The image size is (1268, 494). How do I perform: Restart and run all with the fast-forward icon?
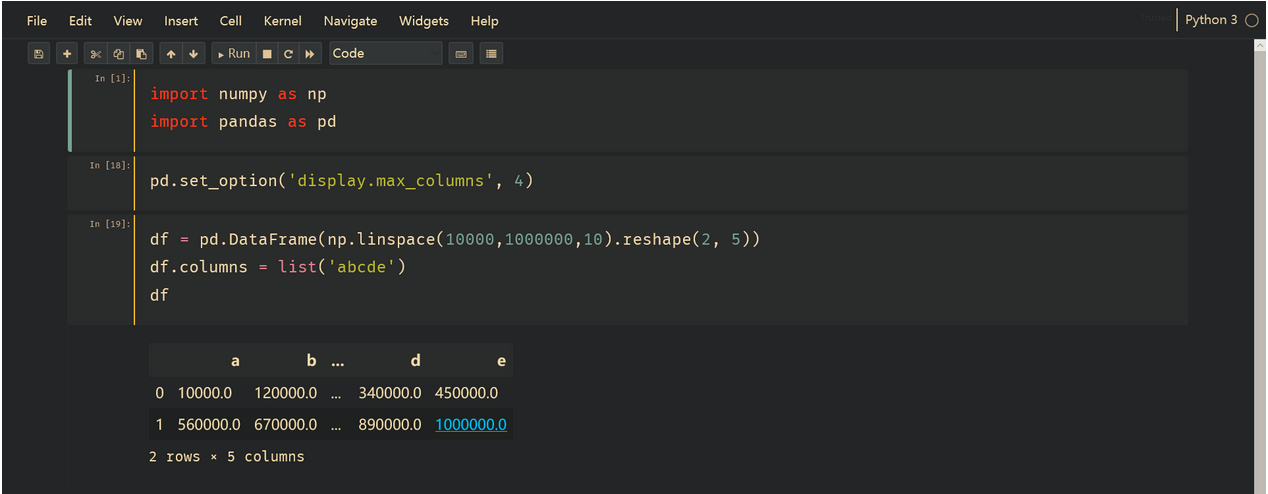point(310,54)
